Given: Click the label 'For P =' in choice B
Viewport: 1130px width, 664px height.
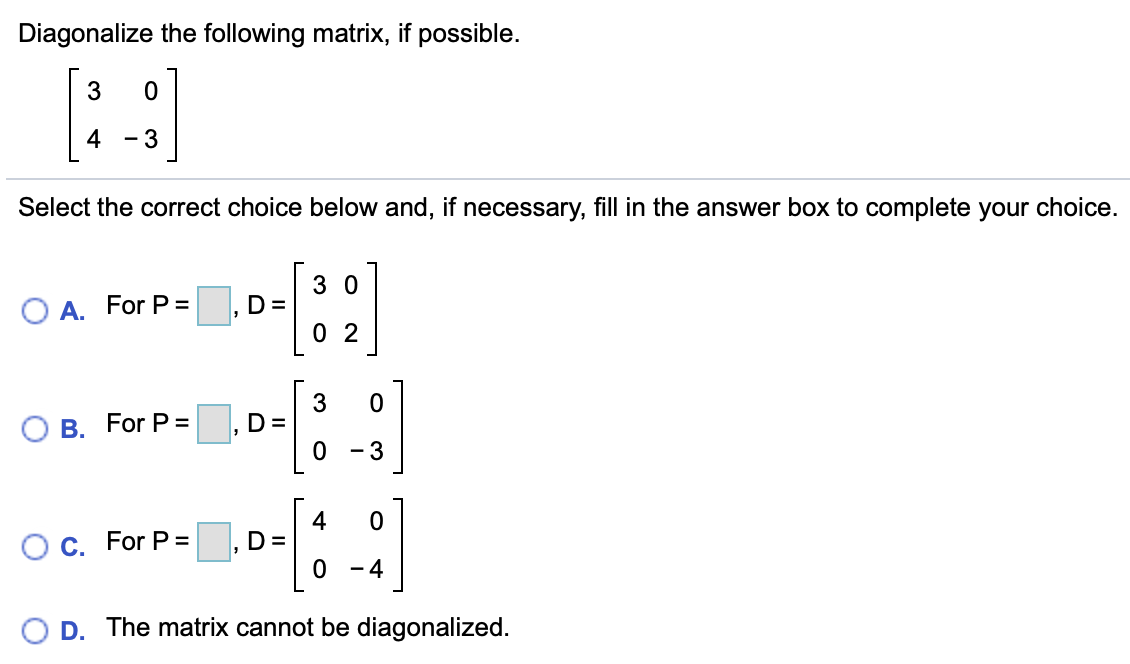Looking at the screenshot, I should [x=146, y=423].
